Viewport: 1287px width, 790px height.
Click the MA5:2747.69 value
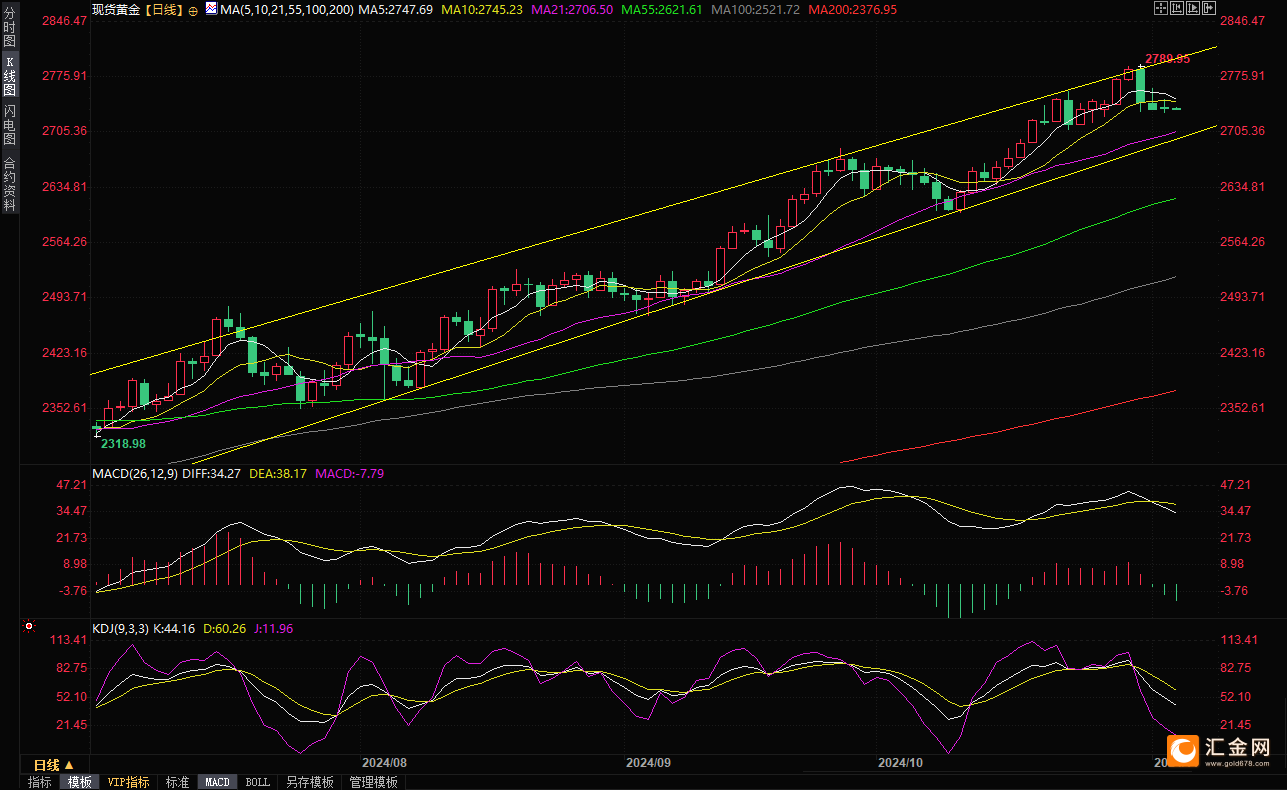398,9
